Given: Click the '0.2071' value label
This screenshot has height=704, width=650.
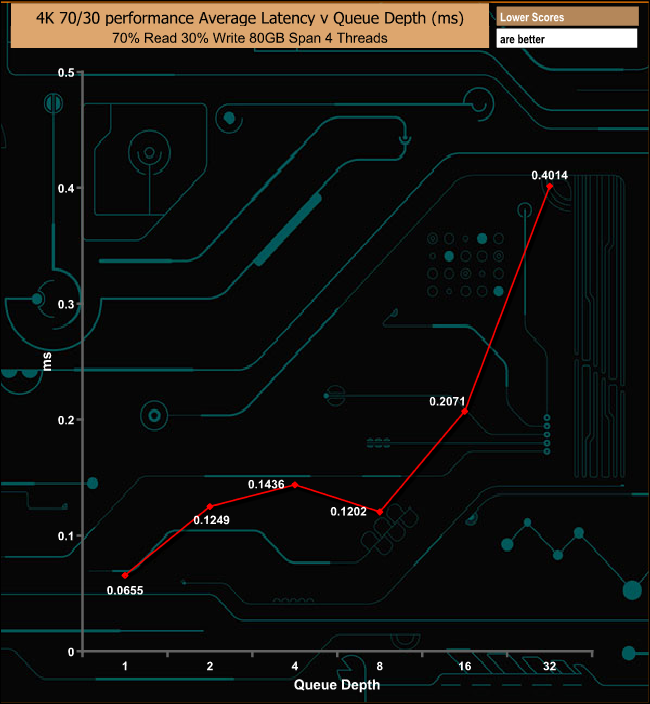Looking at the screenshot, I should (447, 401).
